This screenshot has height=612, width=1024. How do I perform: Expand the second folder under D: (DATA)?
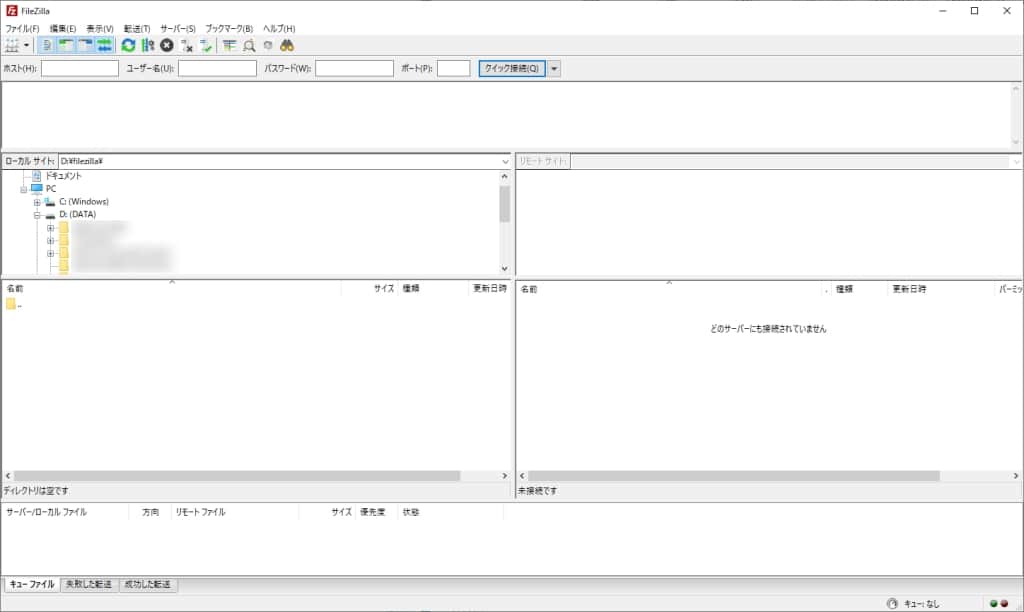(50, 240)
